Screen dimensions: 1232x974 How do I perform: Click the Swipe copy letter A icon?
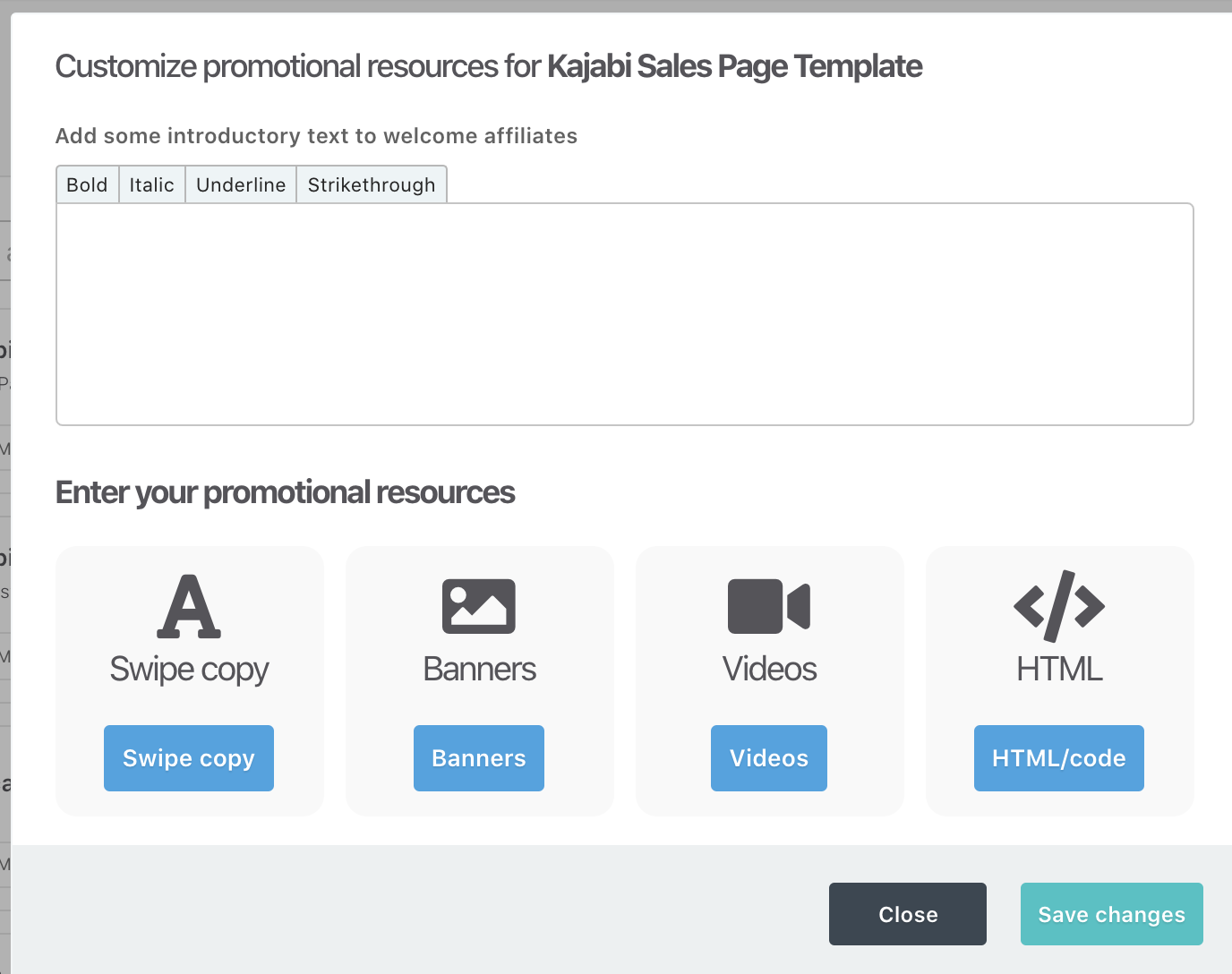189,606
